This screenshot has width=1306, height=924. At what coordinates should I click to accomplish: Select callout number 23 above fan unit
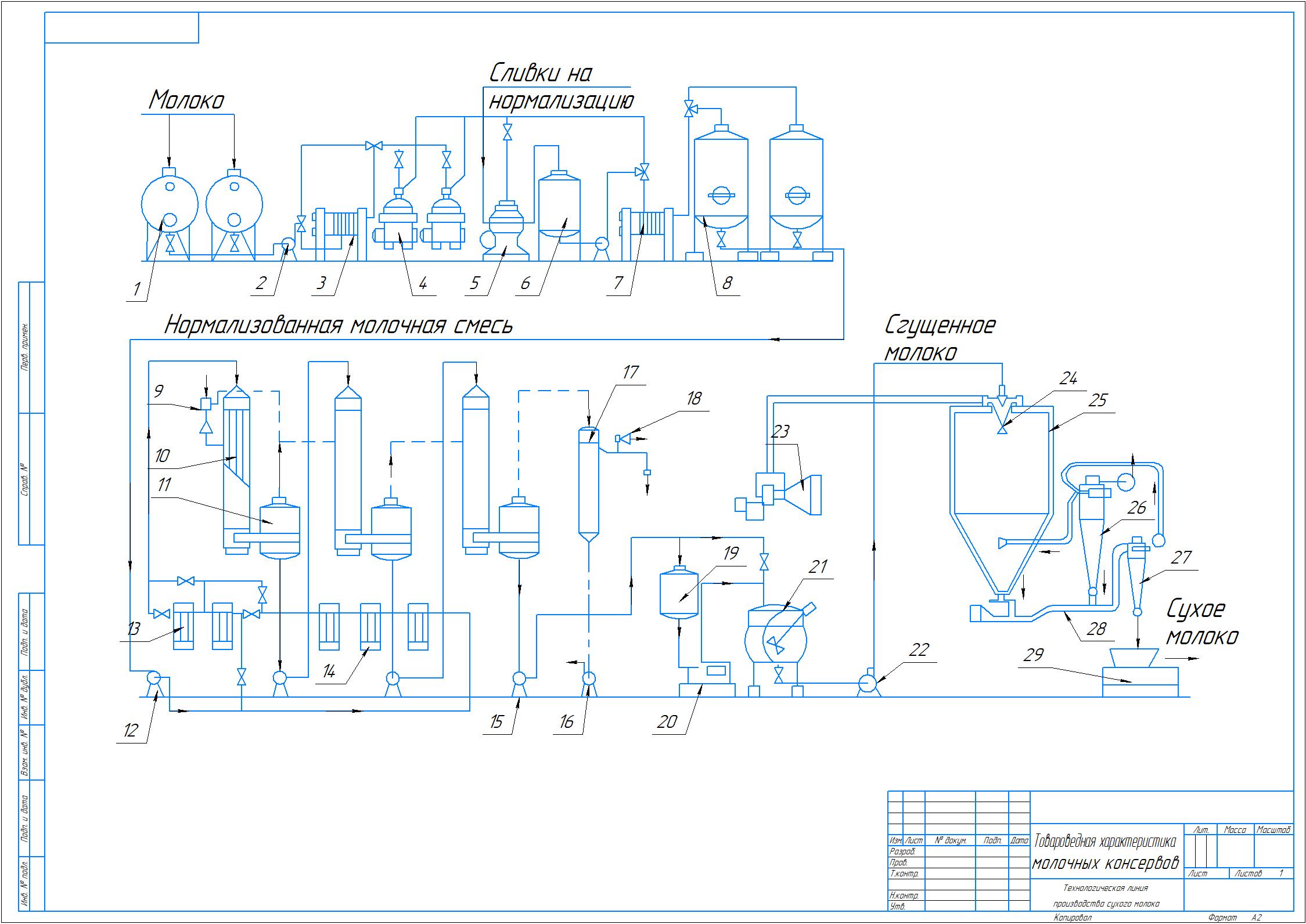coord(781,431)
